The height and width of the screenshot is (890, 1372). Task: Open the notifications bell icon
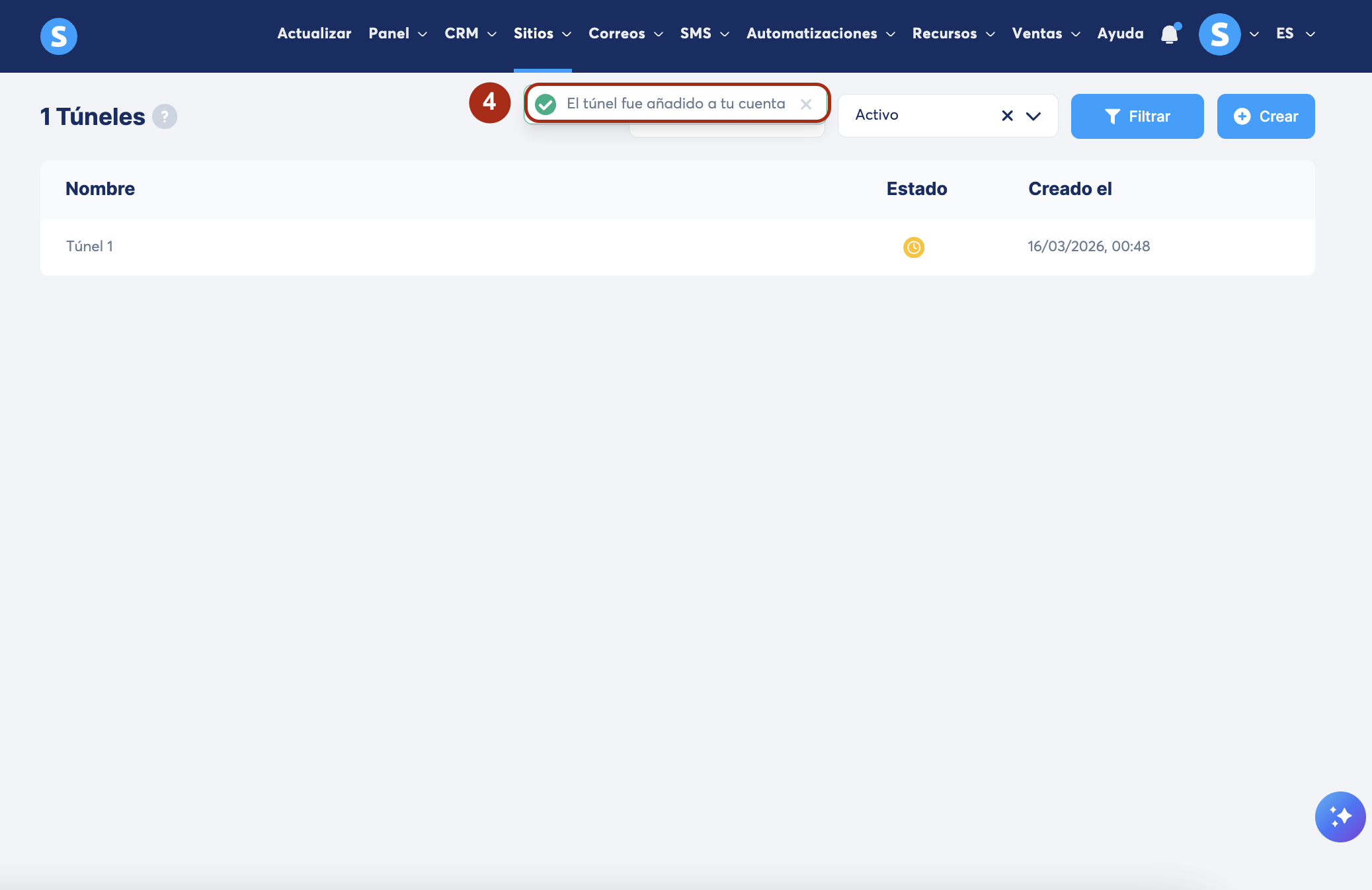coord(1170,34)
